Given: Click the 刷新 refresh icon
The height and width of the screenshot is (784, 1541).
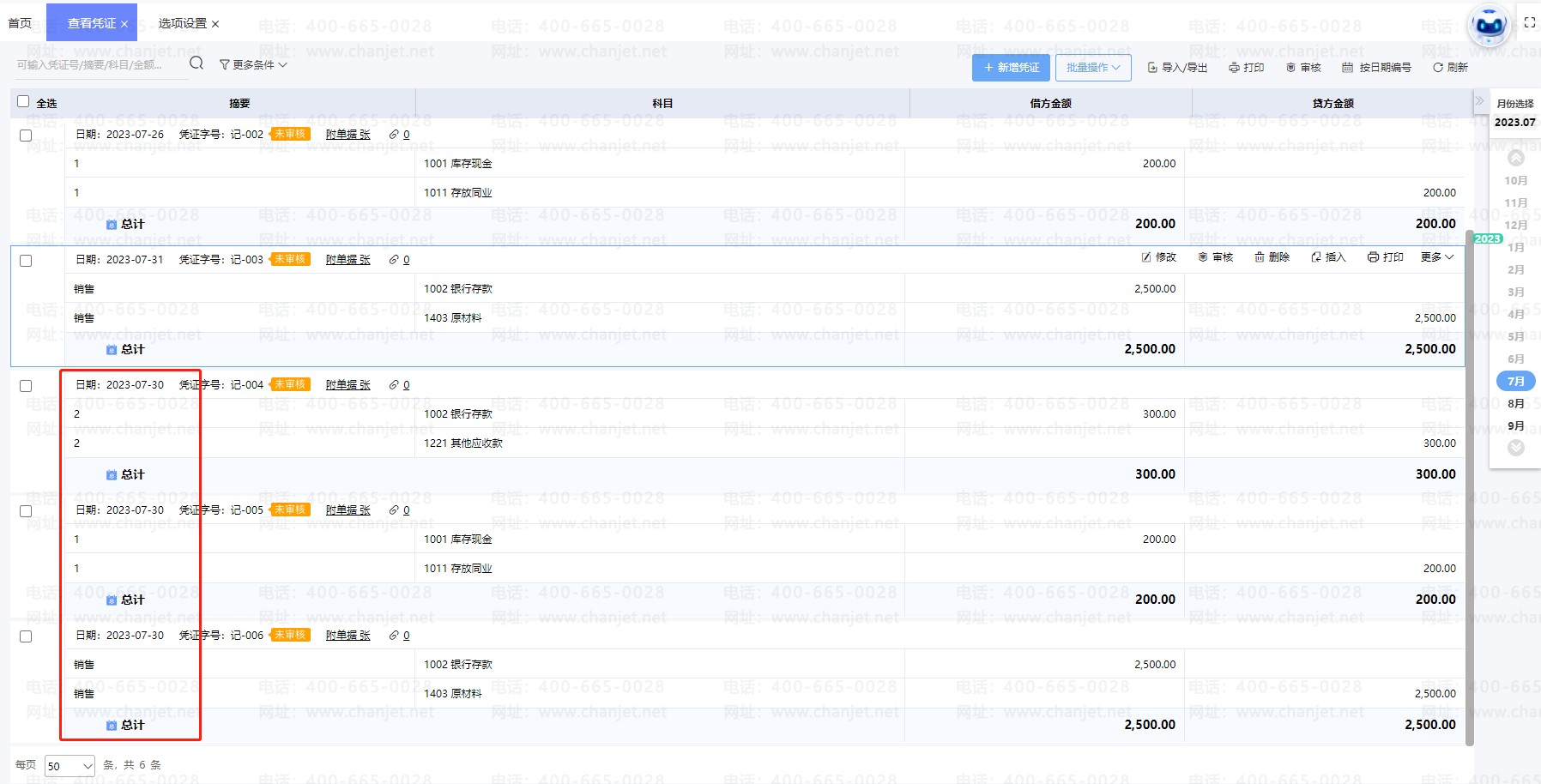Looking at the screenshot, I should point(1437,68).
